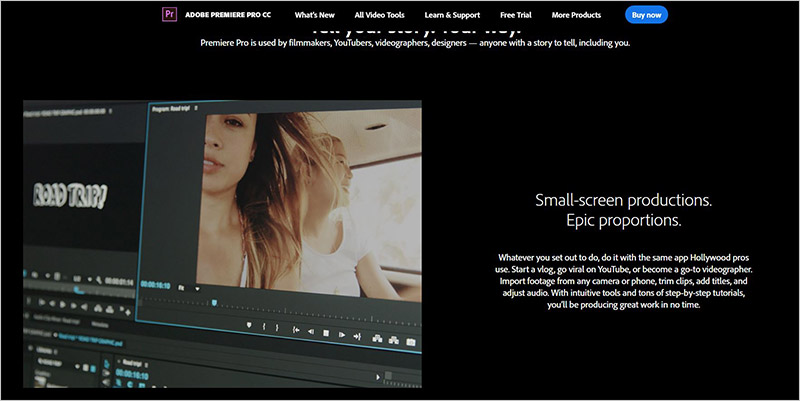Open the Adobe Premiere Pro CC home link
This screenshot has height=401, width=800.
[228, 15]
